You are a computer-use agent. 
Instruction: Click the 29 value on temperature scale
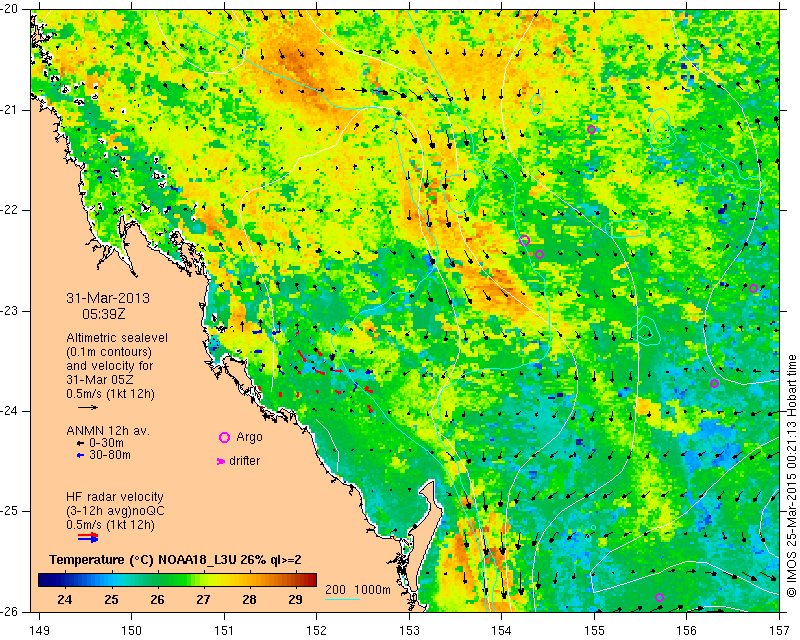click(x=295, y=599)
